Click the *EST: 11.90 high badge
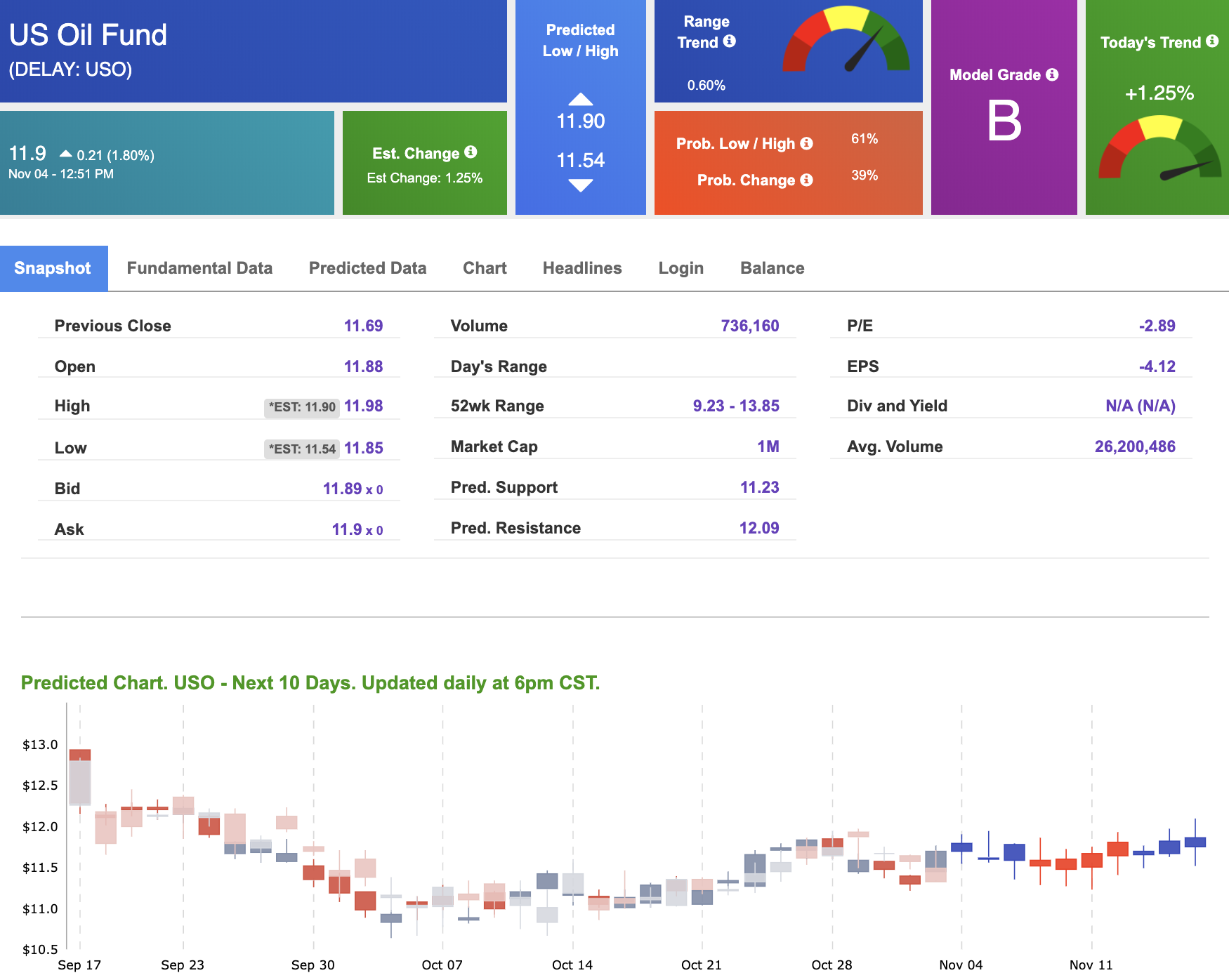1229x980 pixels. pos(302,407)
